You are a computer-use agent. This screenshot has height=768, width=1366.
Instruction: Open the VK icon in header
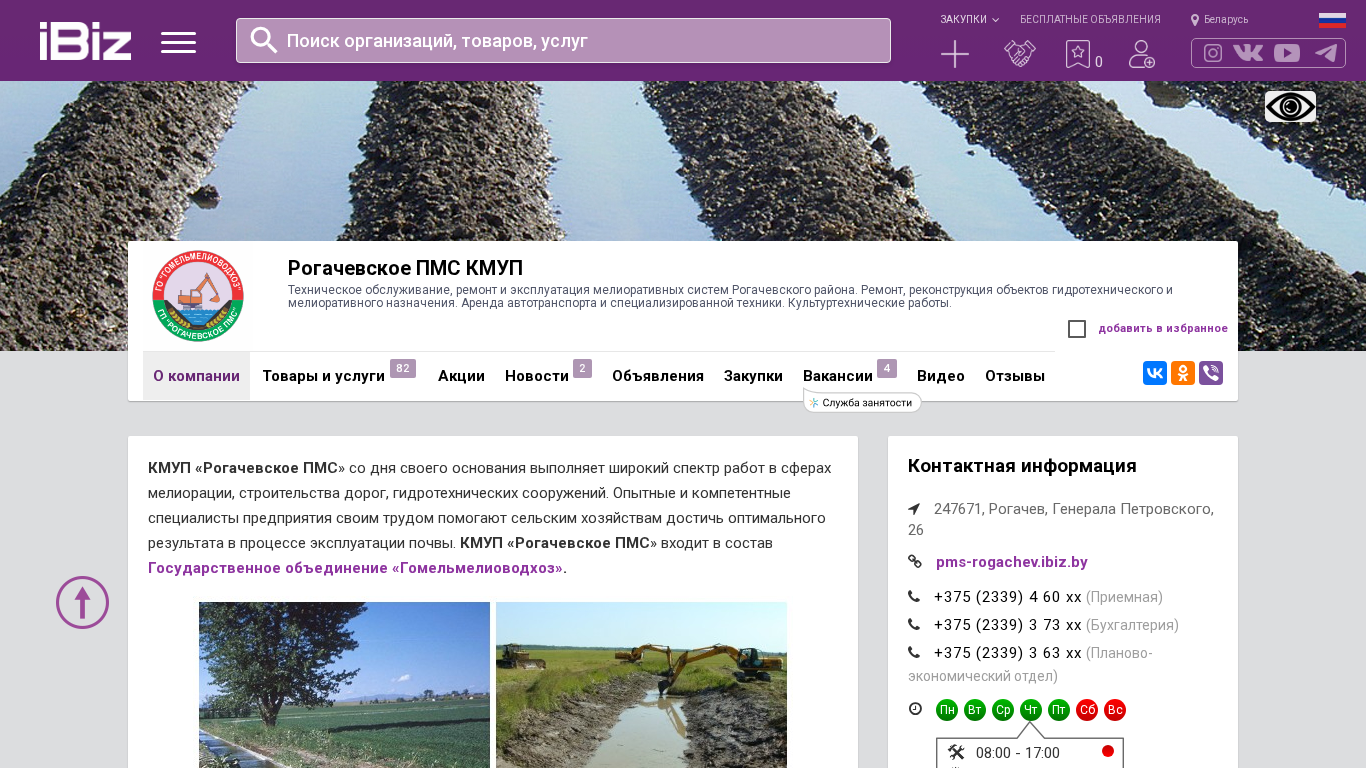click(x=1248, y=53)
